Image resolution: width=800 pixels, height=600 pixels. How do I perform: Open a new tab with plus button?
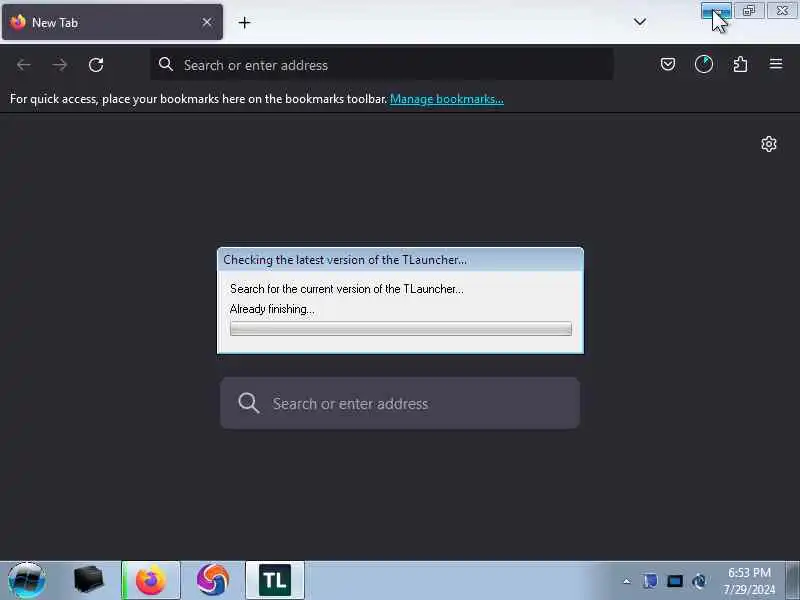pos(244,22)
